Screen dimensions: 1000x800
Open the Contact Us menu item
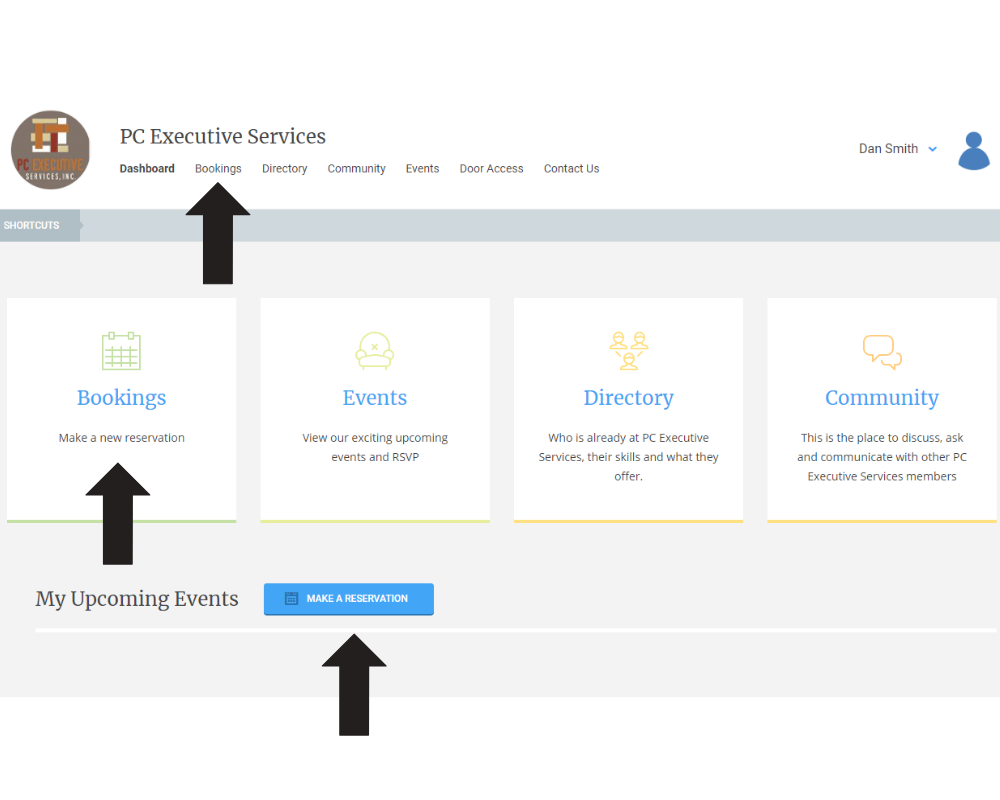click(x=571, y=168)
